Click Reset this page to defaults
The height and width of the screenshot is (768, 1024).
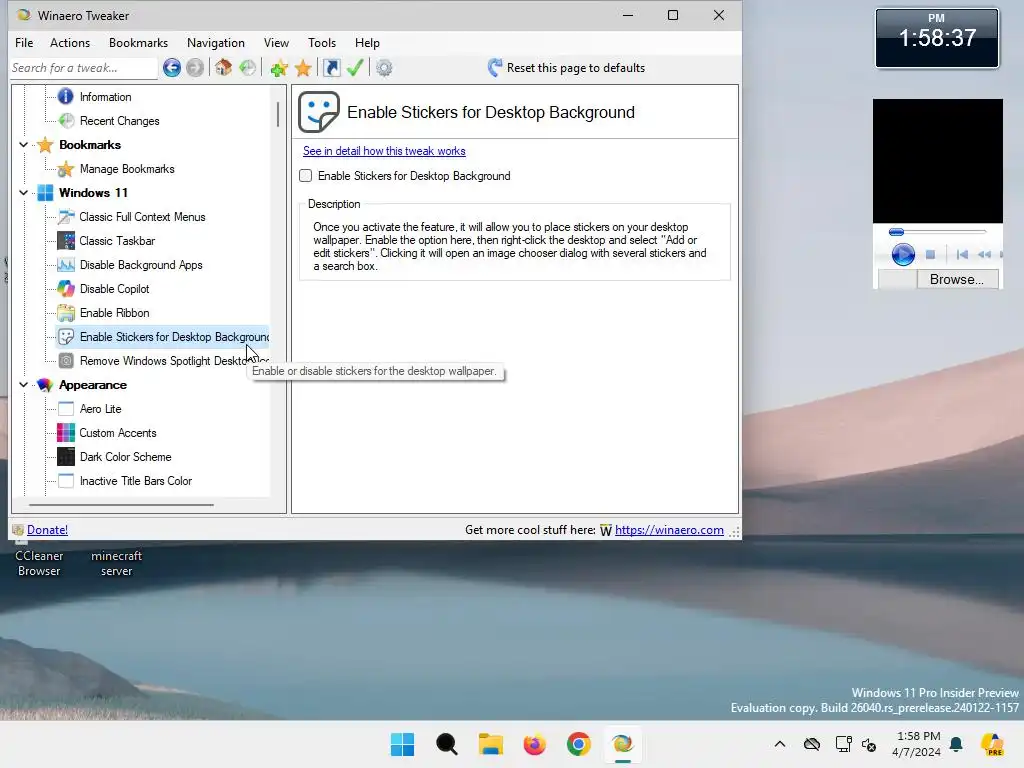coord(566,68)
